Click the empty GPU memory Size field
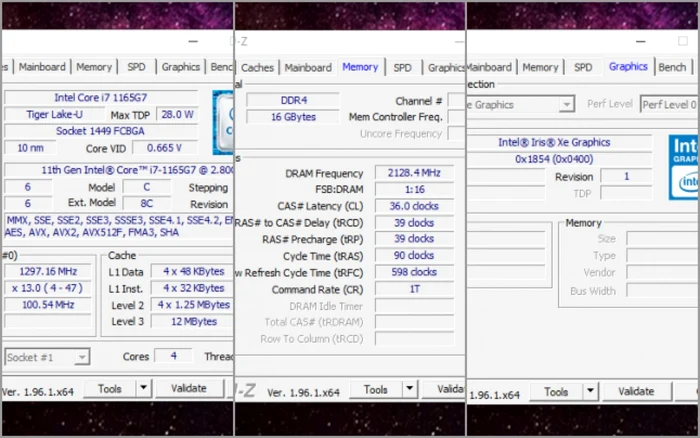The width and height of the screenshot is (700, 438). [663, 238]
